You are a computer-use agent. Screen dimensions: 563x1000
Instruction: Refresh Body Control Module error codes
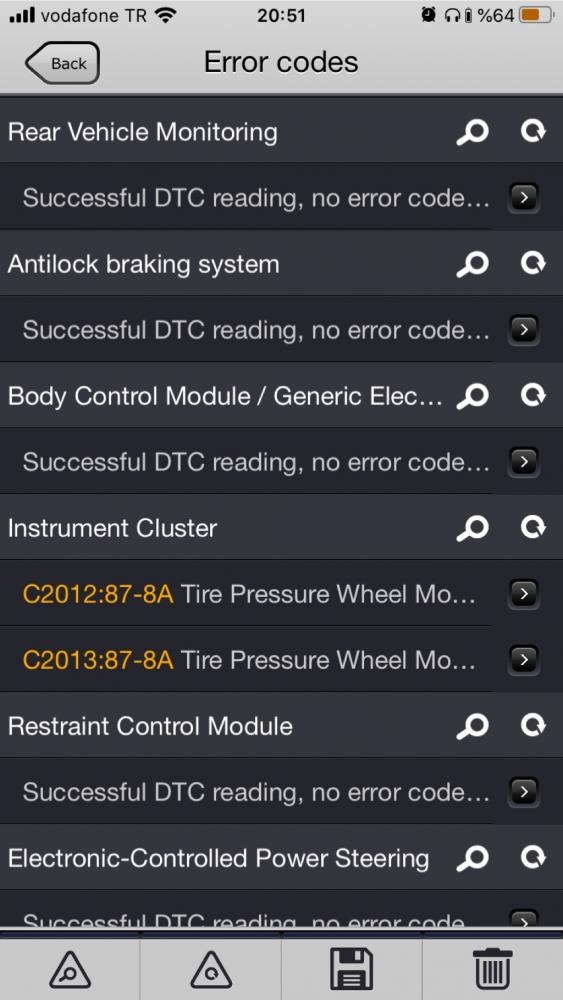[532, 395]
